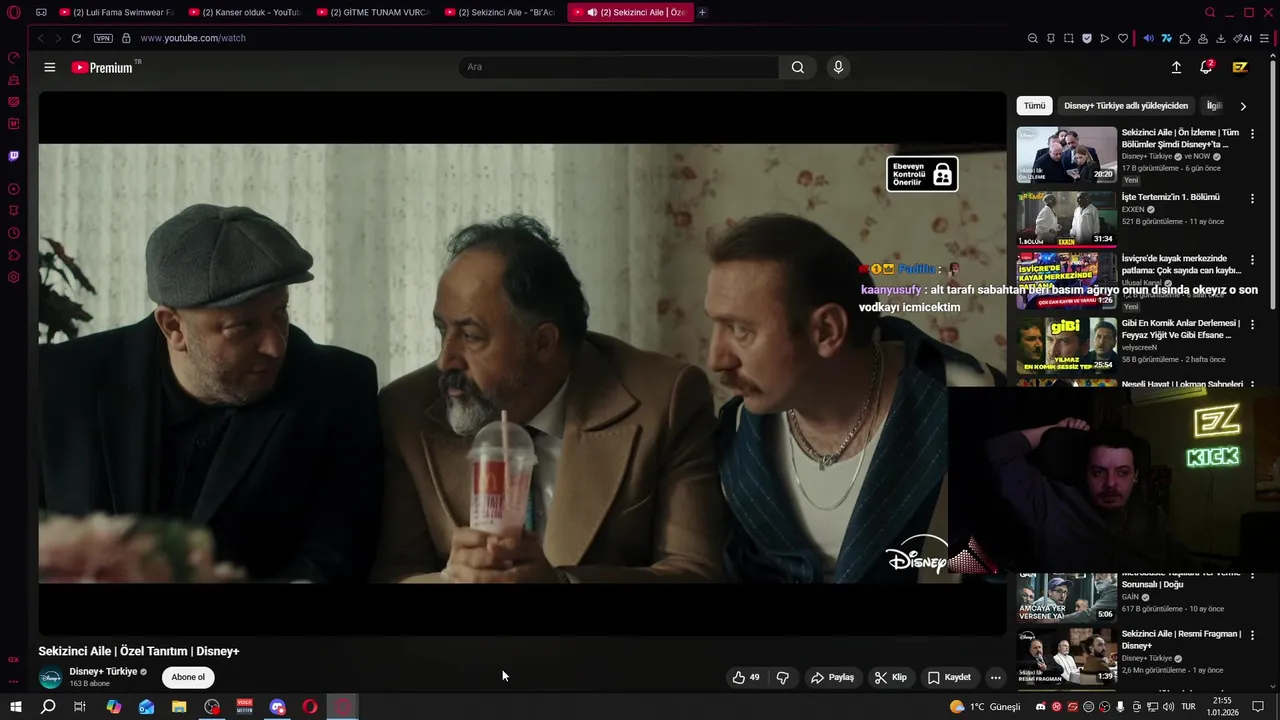Open Windows notification center icon

(1258, 707)
